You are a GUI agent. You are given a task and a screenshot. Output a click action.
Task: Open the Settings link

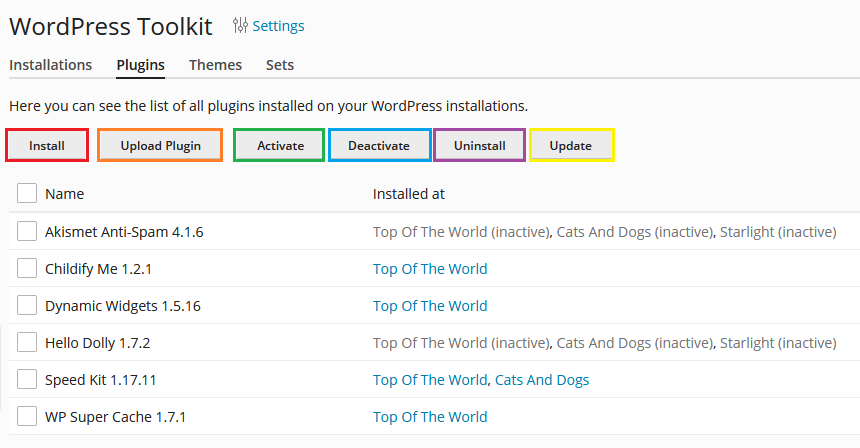[x=278, y=26]
